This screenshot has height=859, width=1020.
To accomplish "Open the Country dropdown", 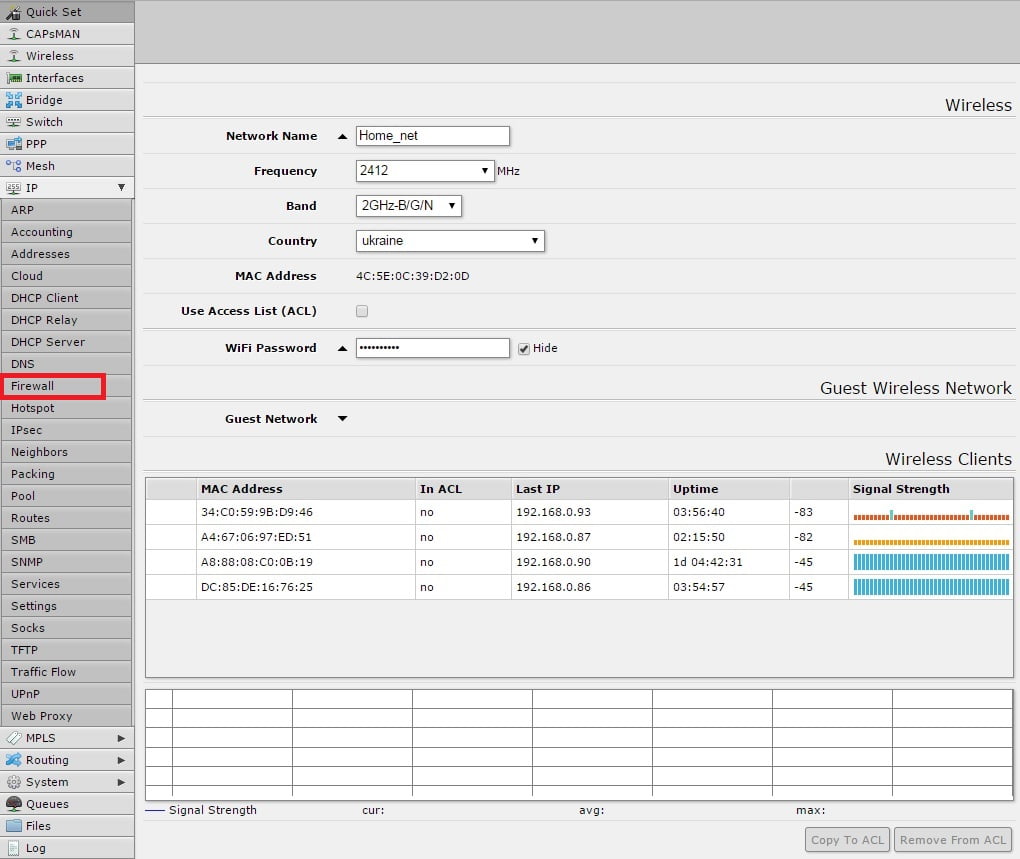I will 450,241.
